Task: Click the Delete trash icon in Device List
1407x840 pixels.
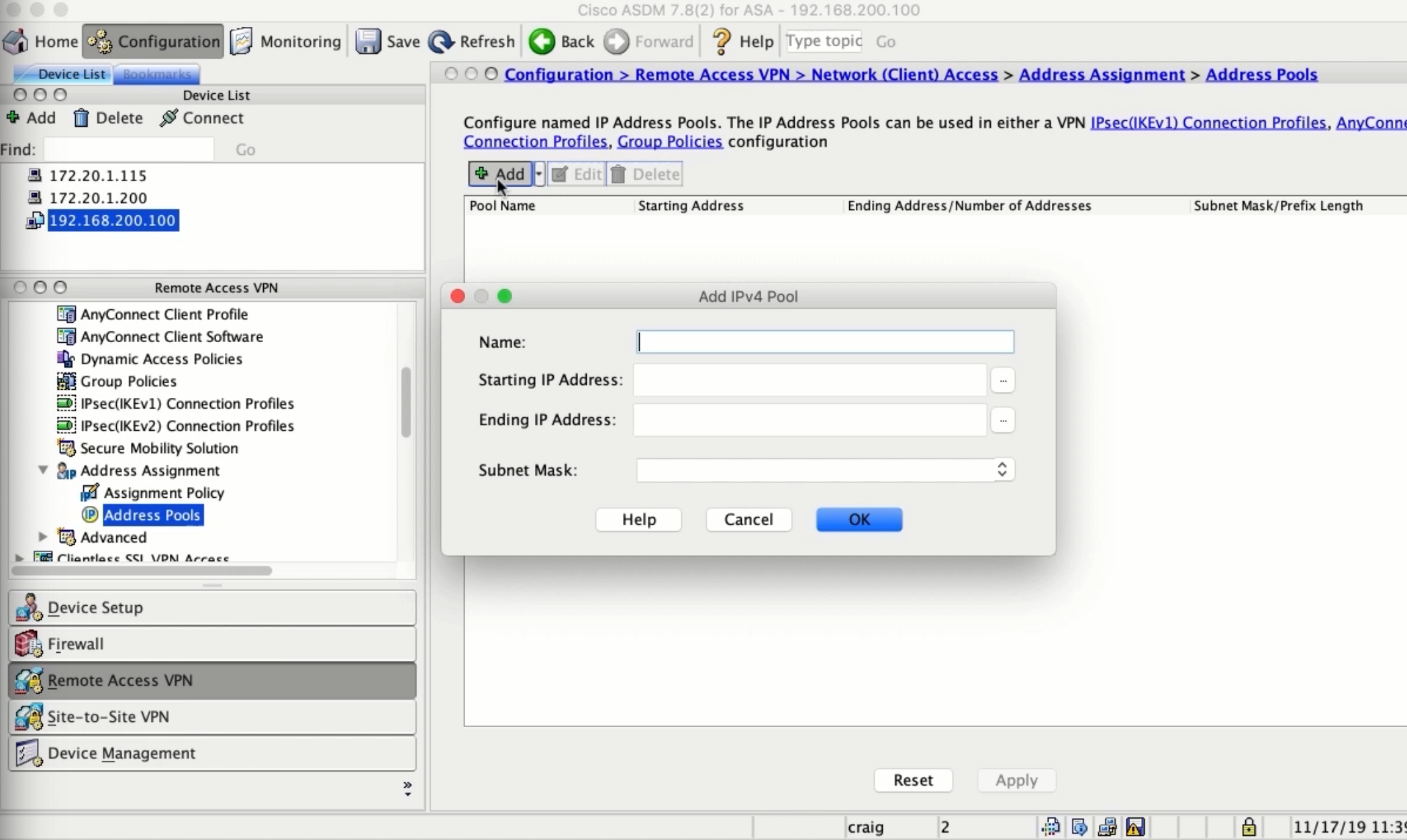Action: click(81, 118)
